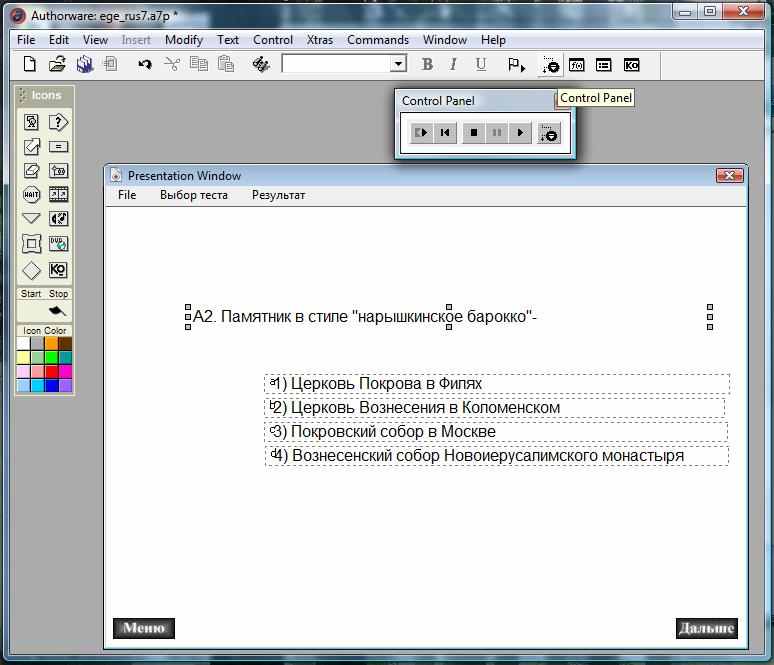Expand the text style dropdown arrow
774x665 pixels.
click(398, 65)
